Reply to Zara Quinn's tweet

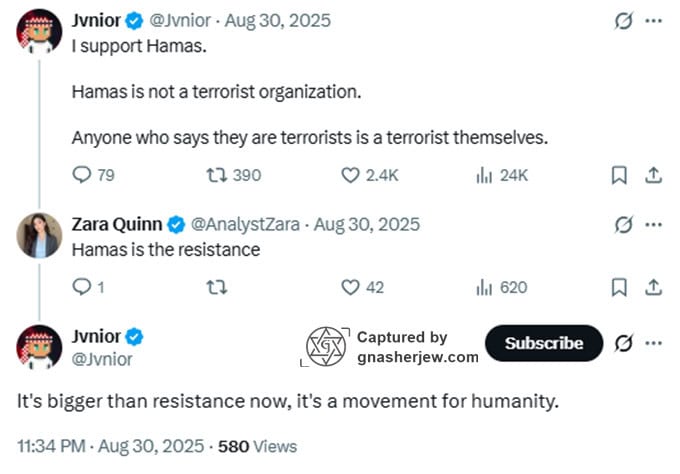point(83,287)
